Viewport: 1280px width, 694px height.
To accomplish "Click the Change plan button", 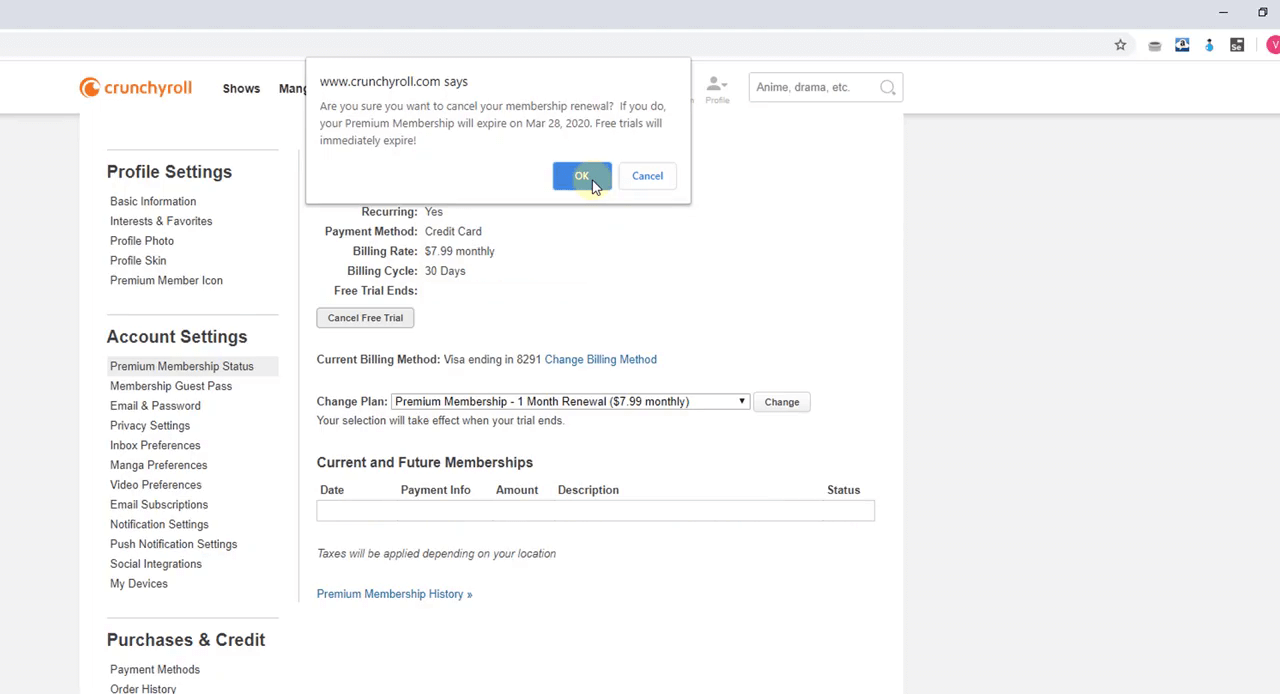I will (782, 402).
